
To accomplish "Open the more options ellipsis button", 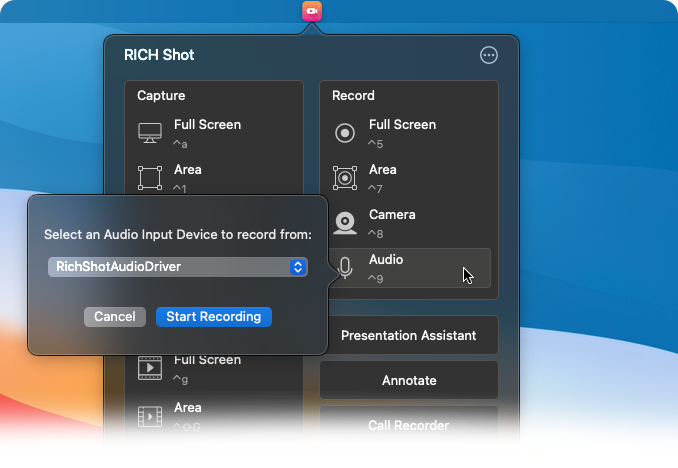I will point(489,55).
